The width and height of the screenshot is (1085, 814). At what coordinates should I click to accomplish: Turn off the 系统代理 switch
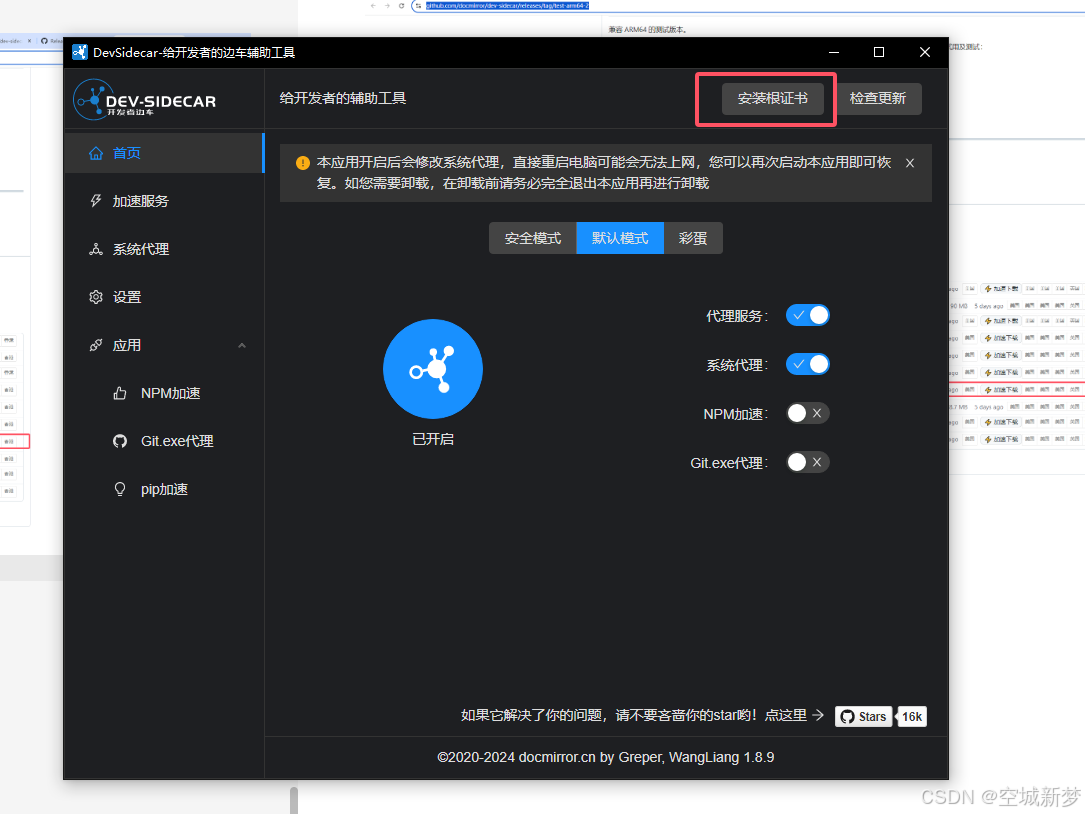click(808, 364)
